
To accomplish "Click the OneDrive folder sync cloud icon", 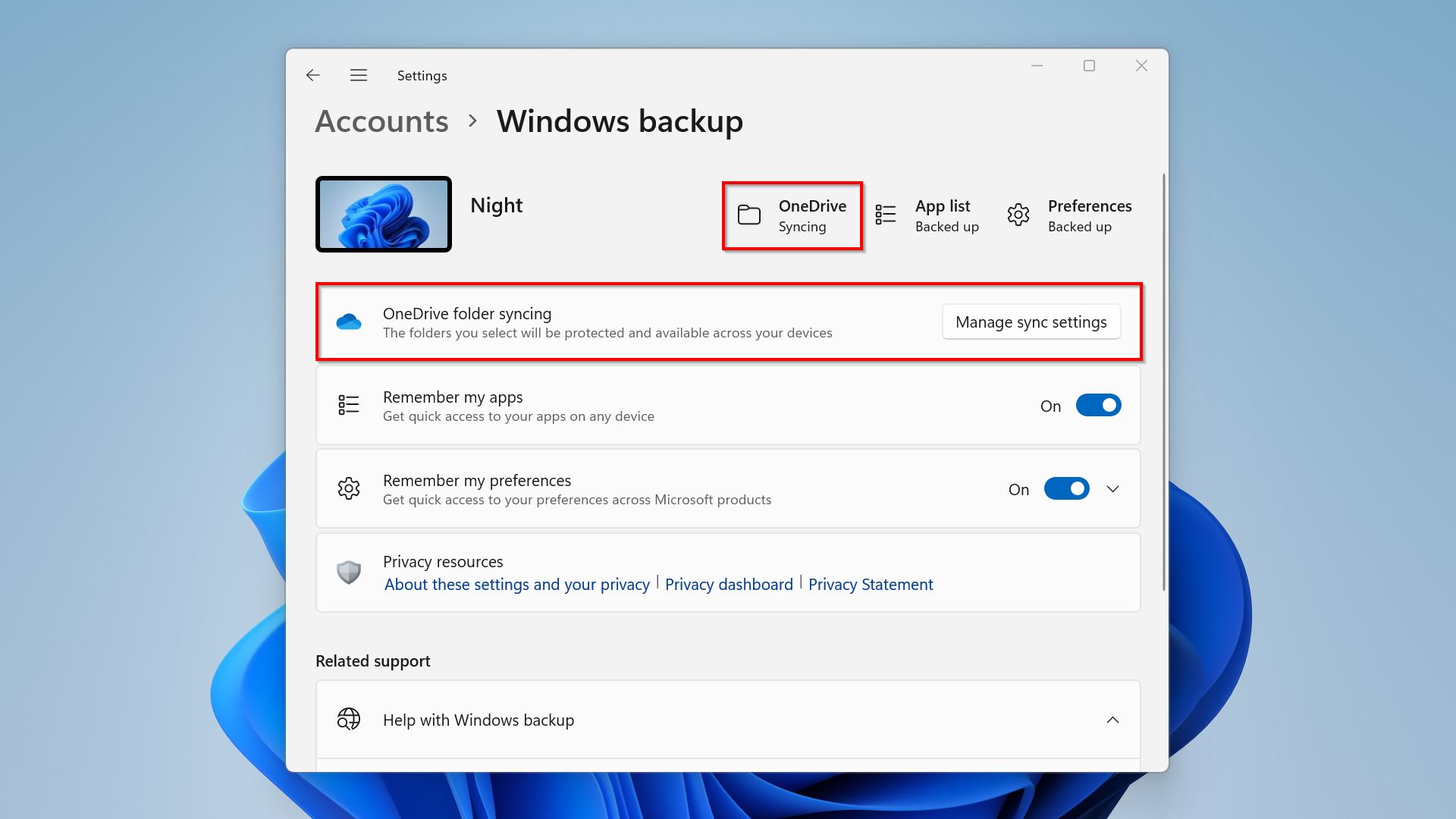I will point(349,321).
